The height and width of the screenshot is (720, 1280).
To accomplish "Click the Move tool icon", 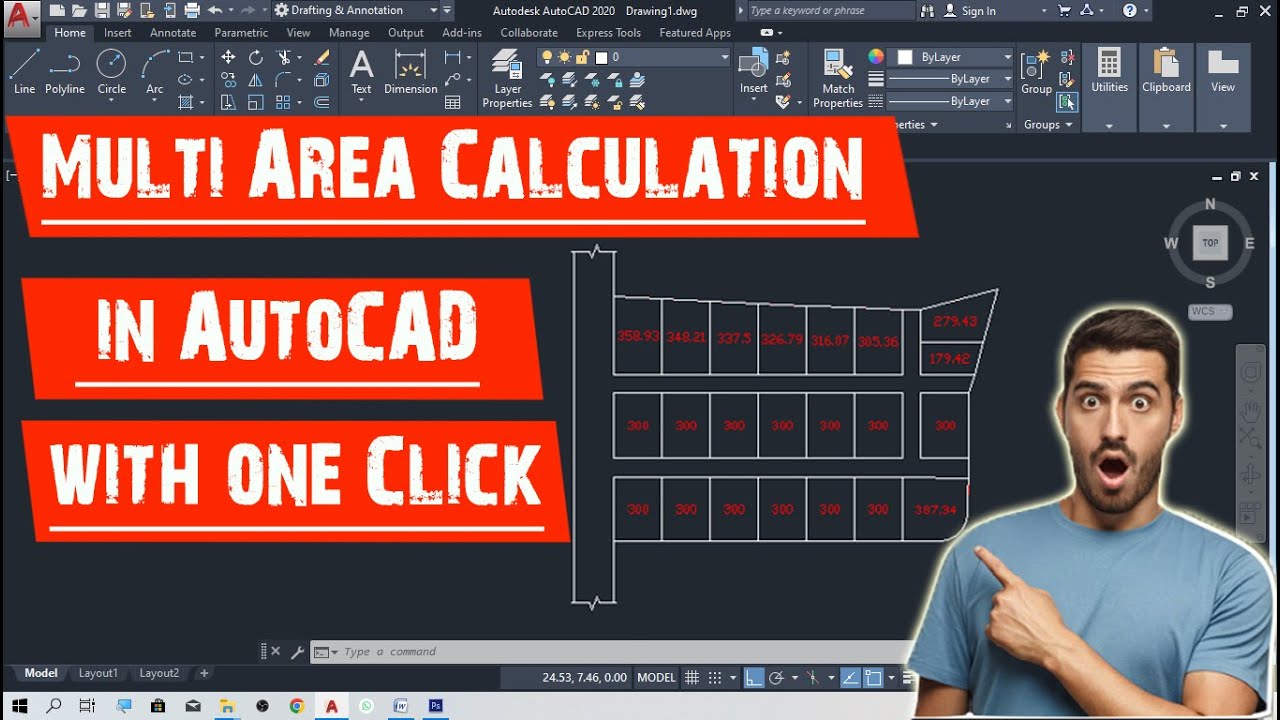I will coord(228,58).
